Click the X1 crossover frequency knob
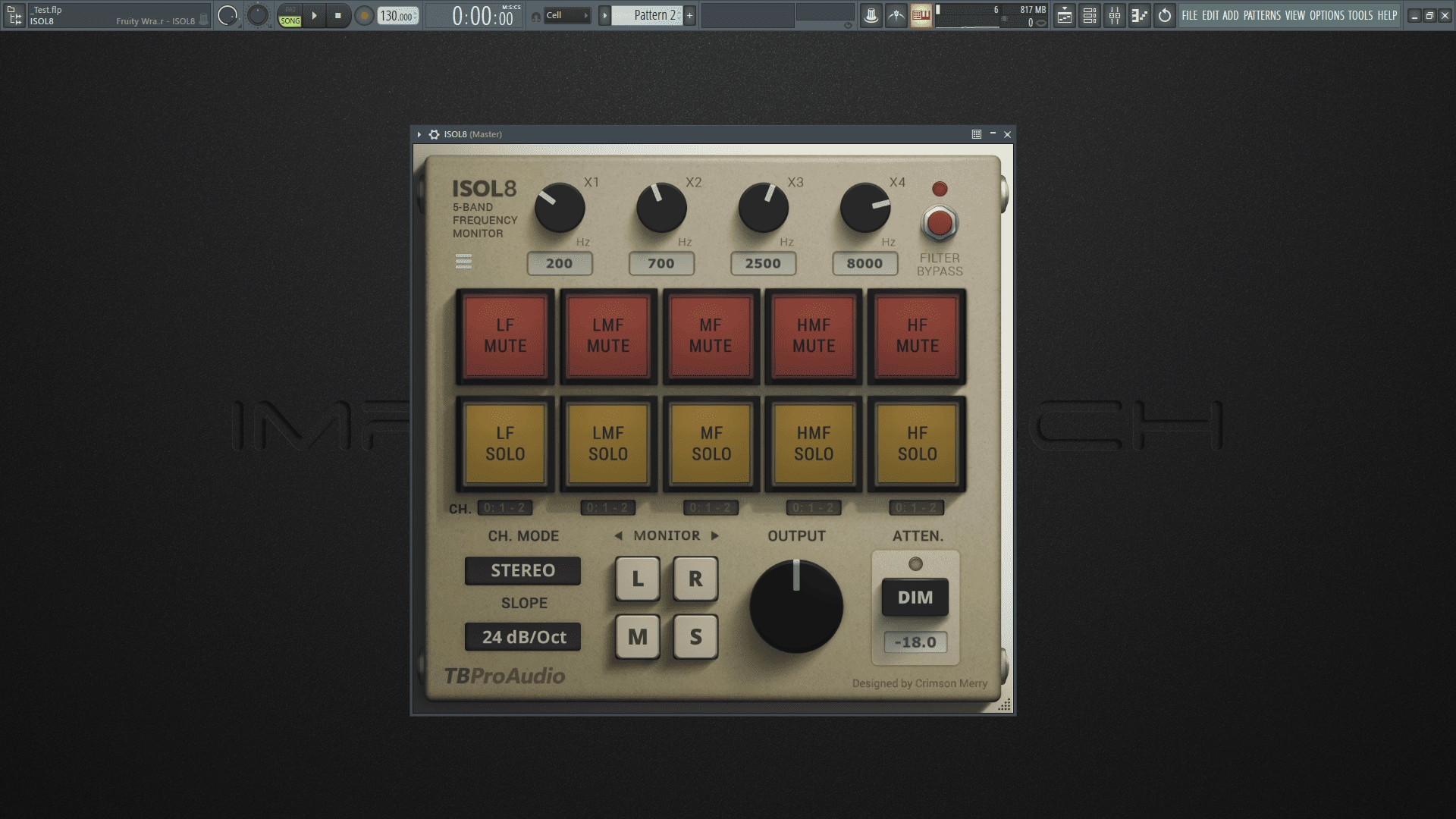This screenshot has height=819, width=1456. pos(560,208)
